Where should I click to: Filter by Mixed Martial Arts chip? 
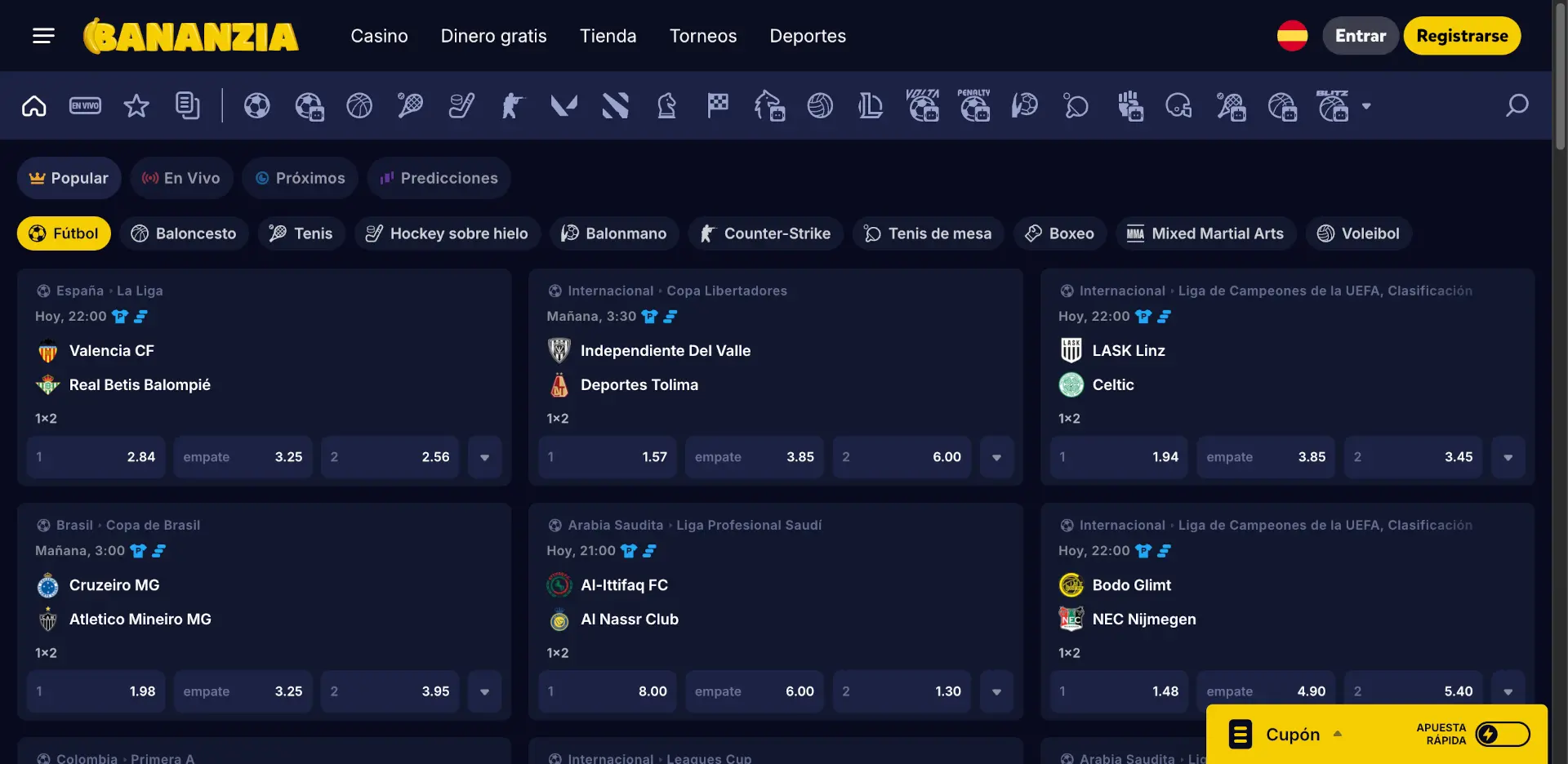[x=1205, y=233]
